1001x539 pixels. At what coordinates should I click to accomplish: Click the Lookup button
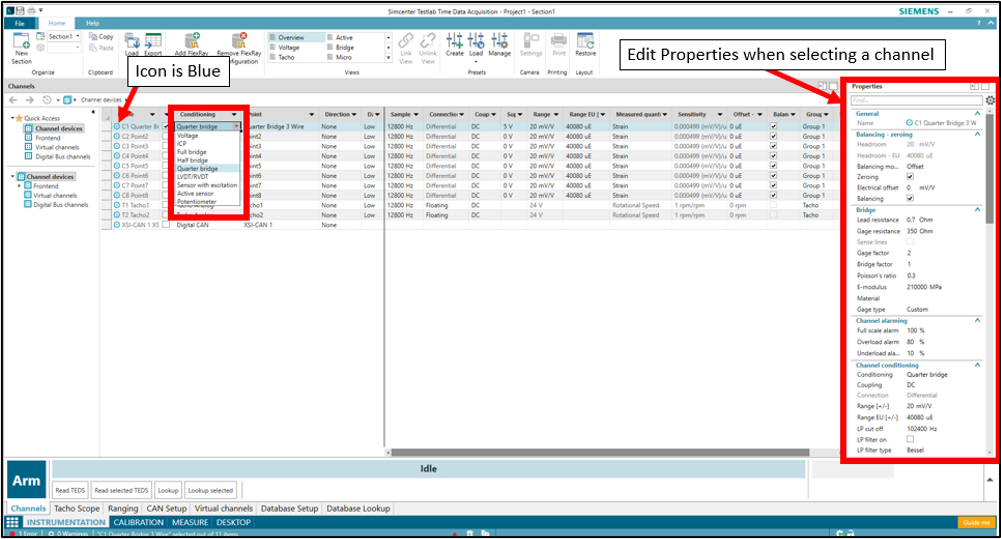click(x=168, y=490)
